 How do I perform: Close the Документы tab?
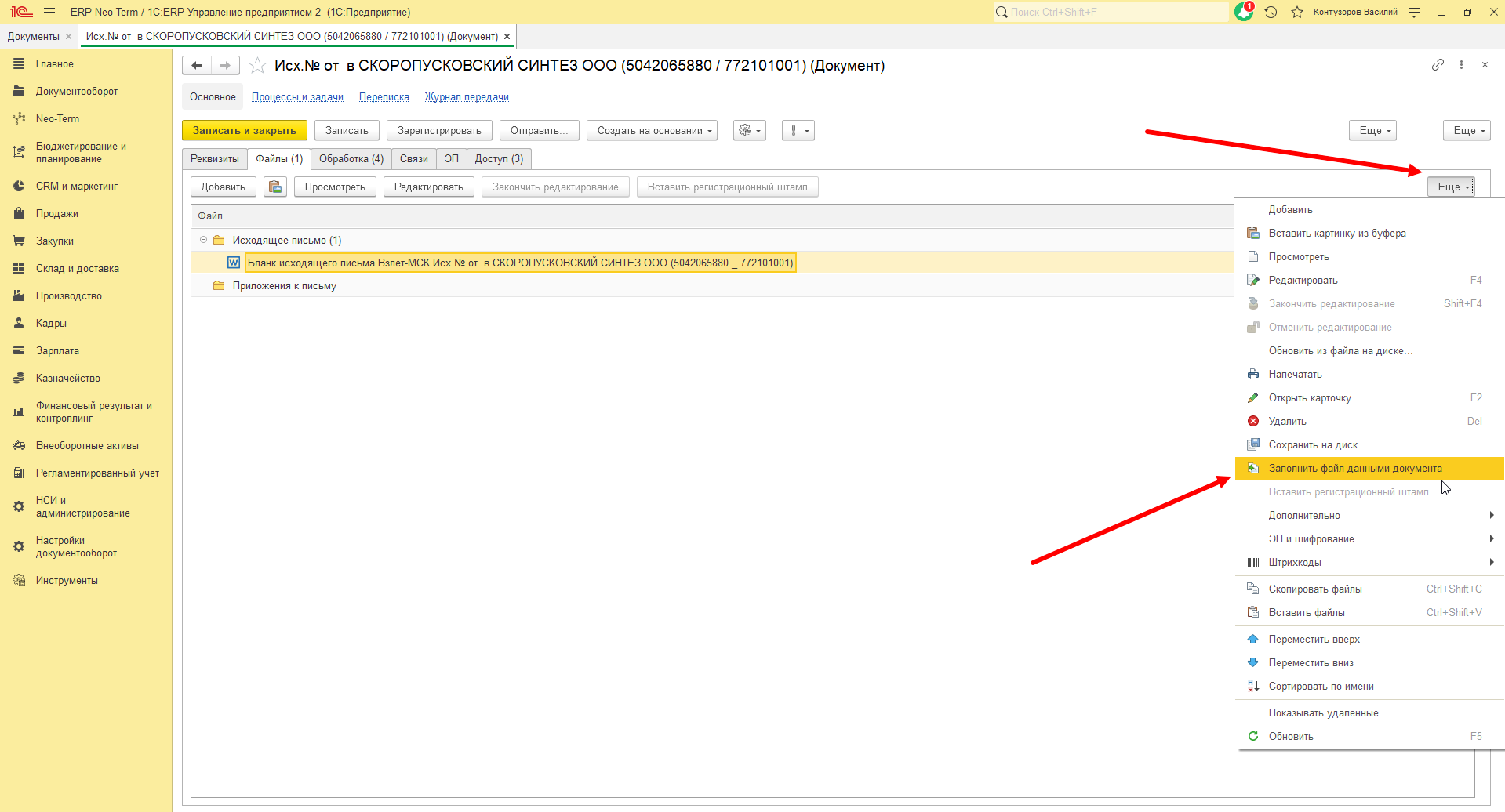69,36
